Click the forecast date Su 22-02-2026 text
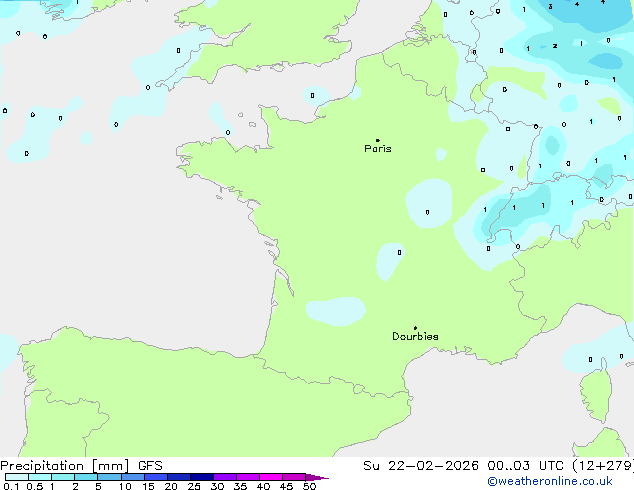Viewport: 634px width, 490px height. [421, 466]
